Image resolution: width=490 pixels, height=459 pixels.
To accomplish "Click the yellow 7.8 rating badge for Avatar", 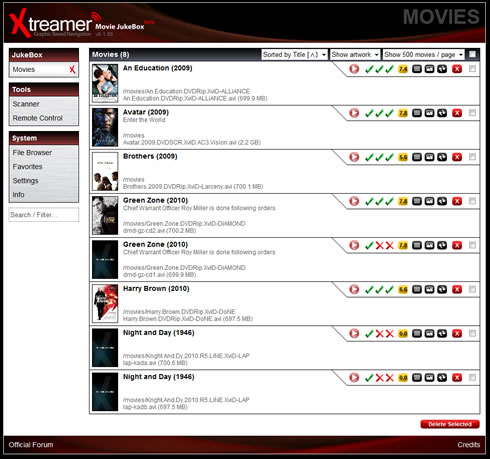I will [403, 113].
